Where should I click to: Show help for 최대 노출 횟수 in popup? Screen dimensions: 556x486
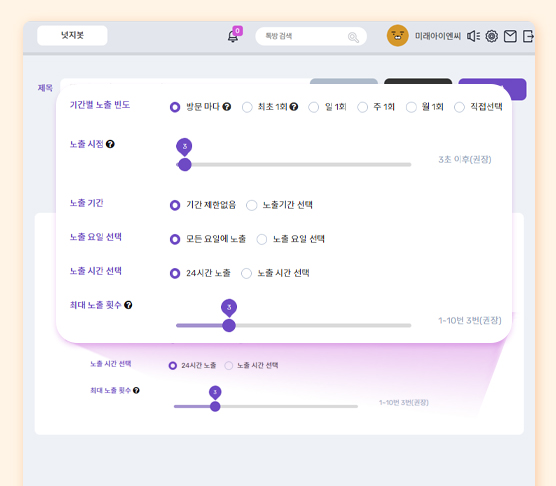128,305
